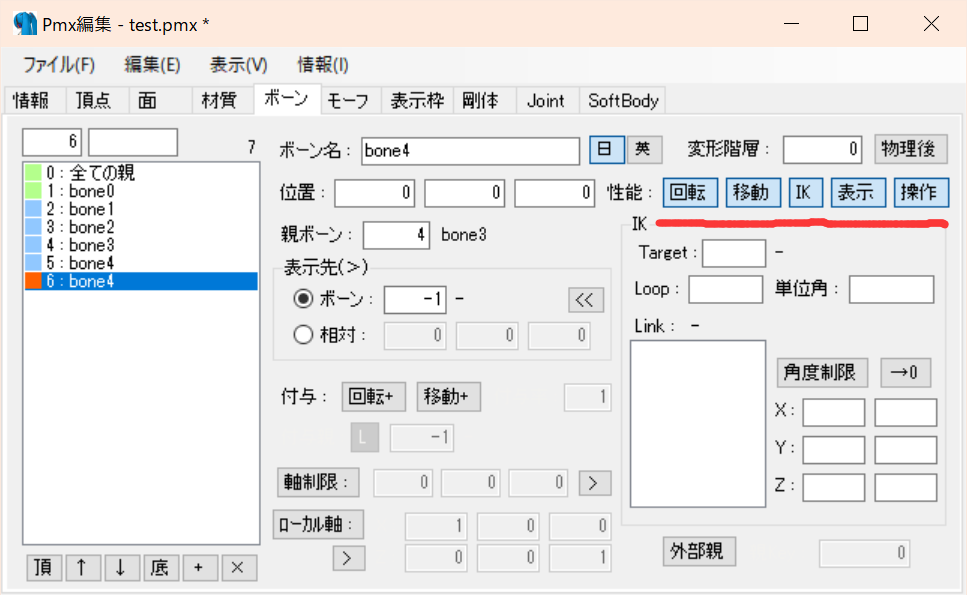Toggle the IK capability button

pos(805,192)
